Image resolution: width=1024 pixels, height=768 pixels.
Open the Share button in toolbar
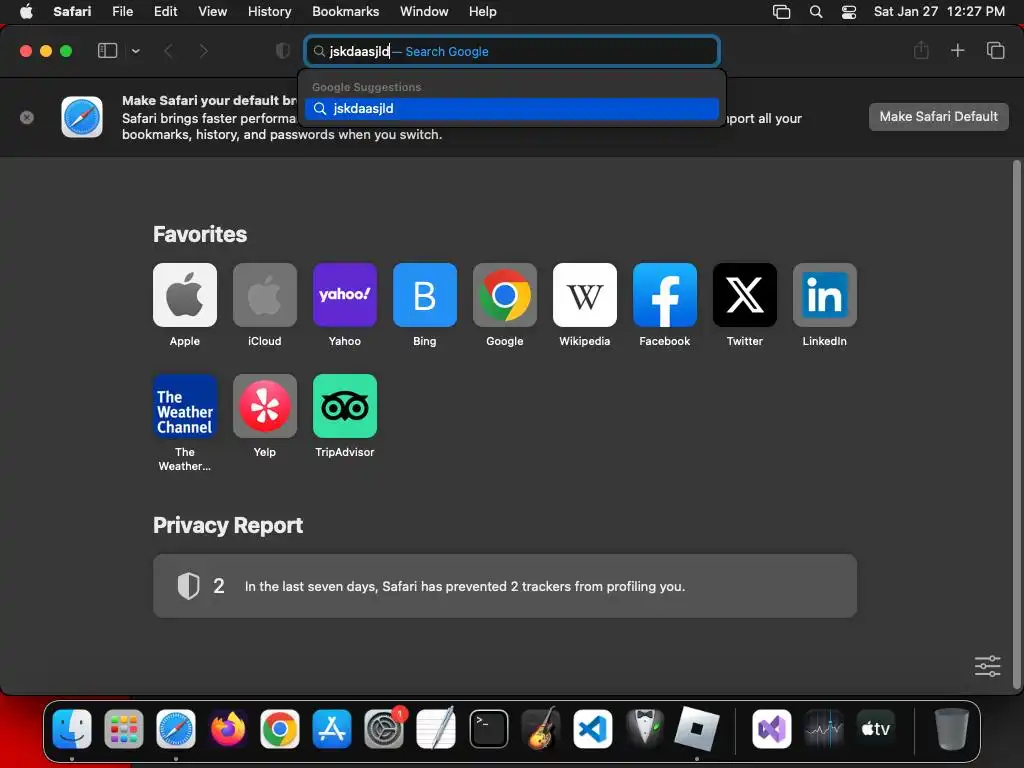[921, 50]
